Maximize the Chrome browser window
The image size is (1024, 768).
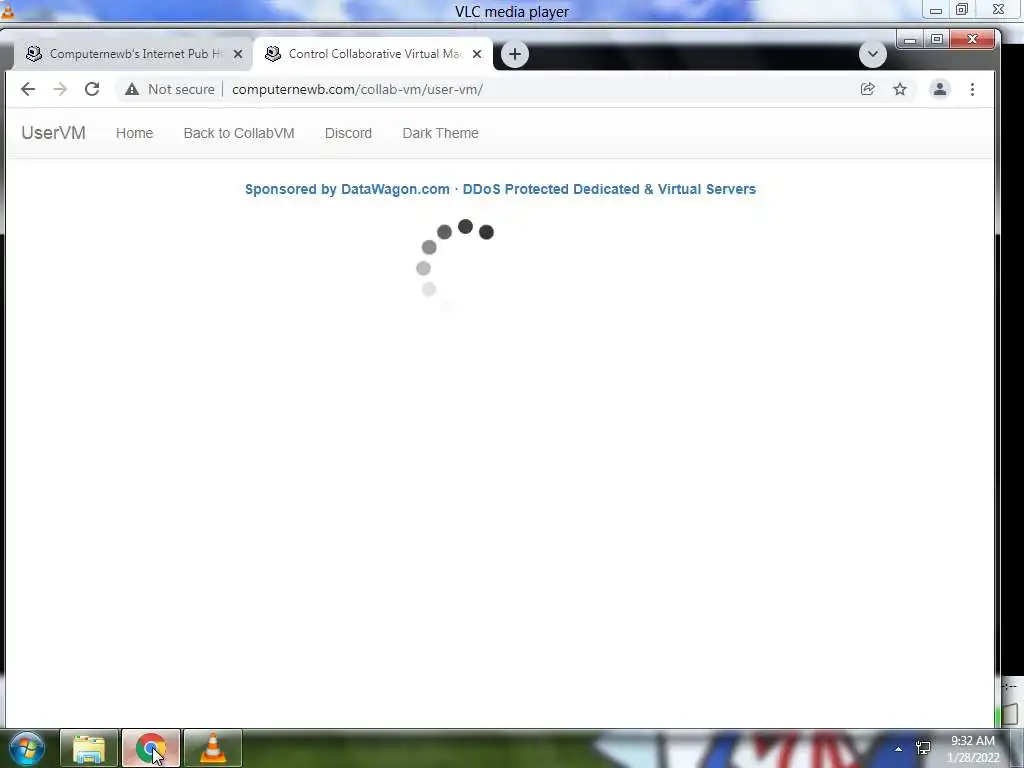coord(936,39)
